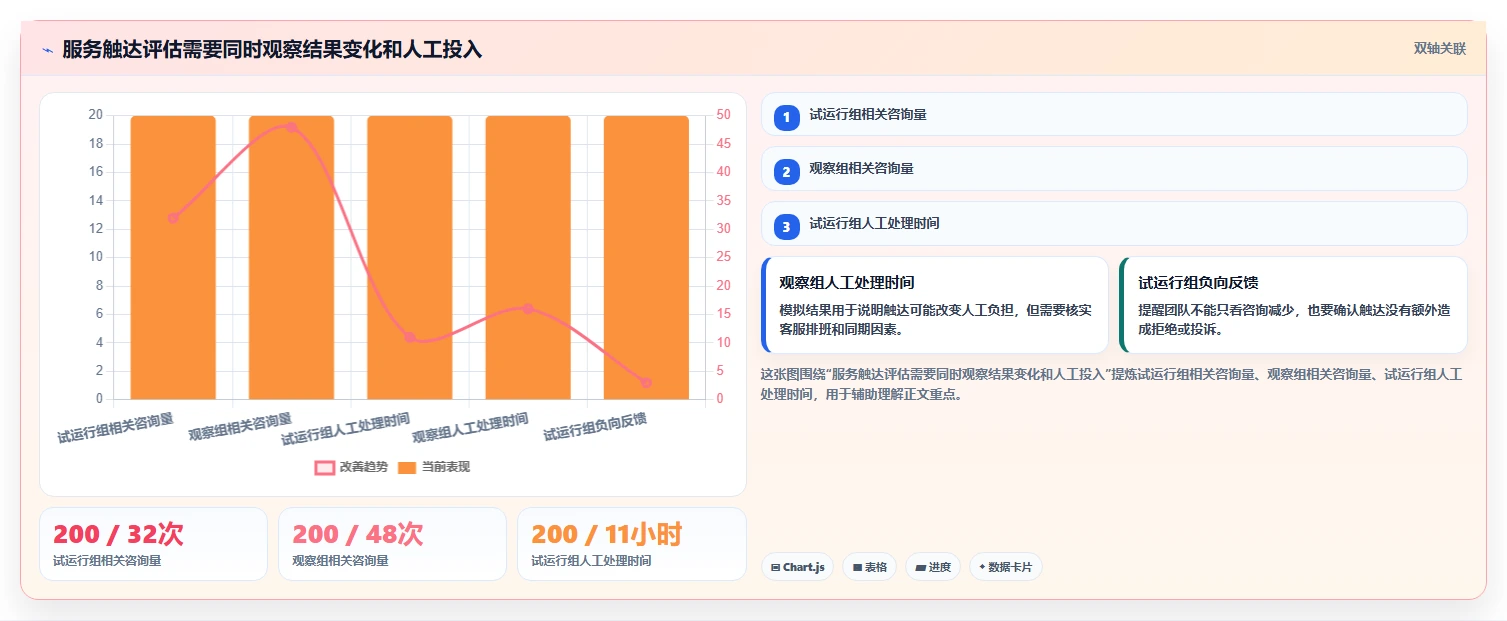Click the Chart.js tag chip
1507x621 pixels.
coord(797,567)
